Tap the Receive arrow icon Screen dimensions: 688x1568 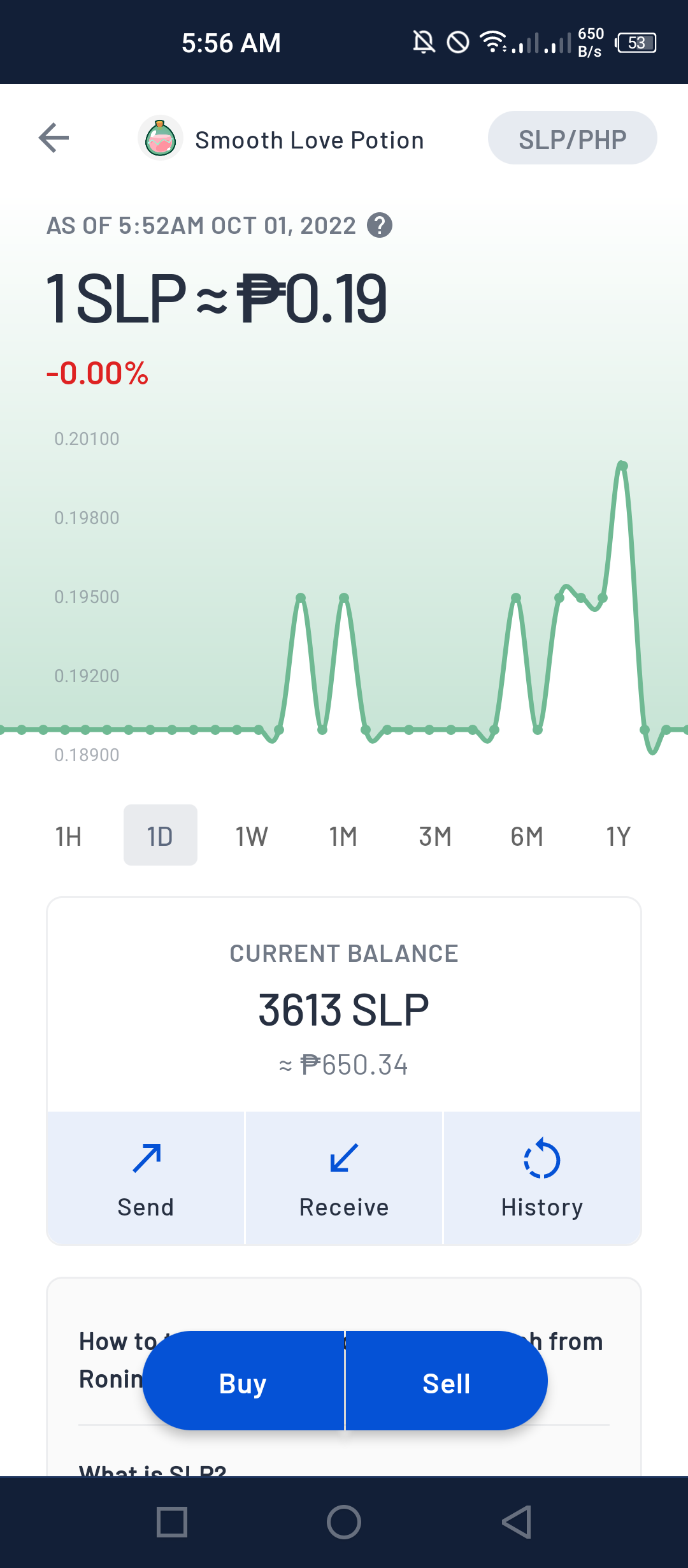click(344, 1159)
